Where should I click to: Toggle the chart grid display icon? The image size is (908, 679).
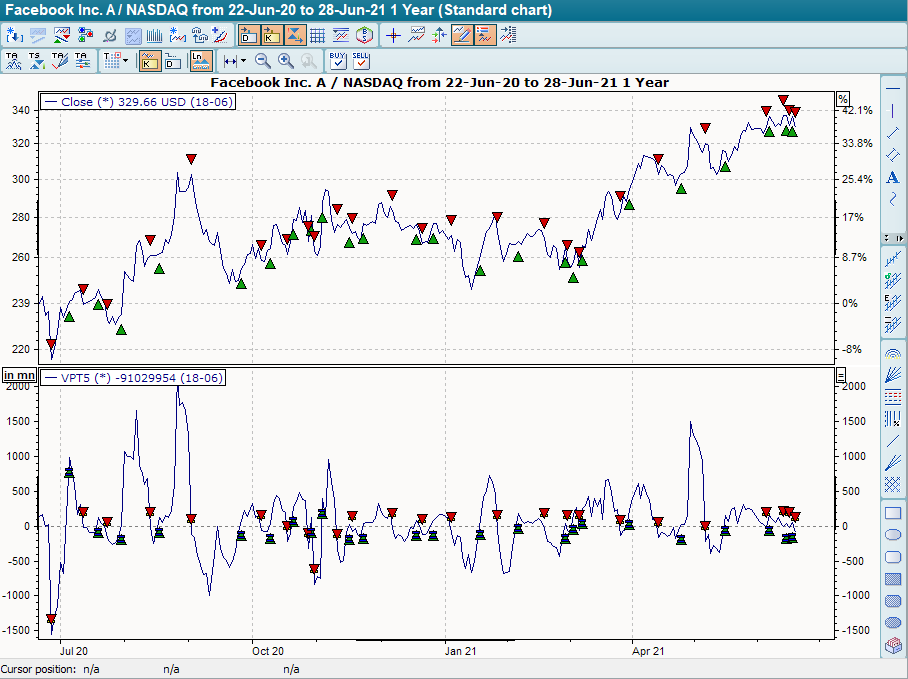tap(317, 34)
